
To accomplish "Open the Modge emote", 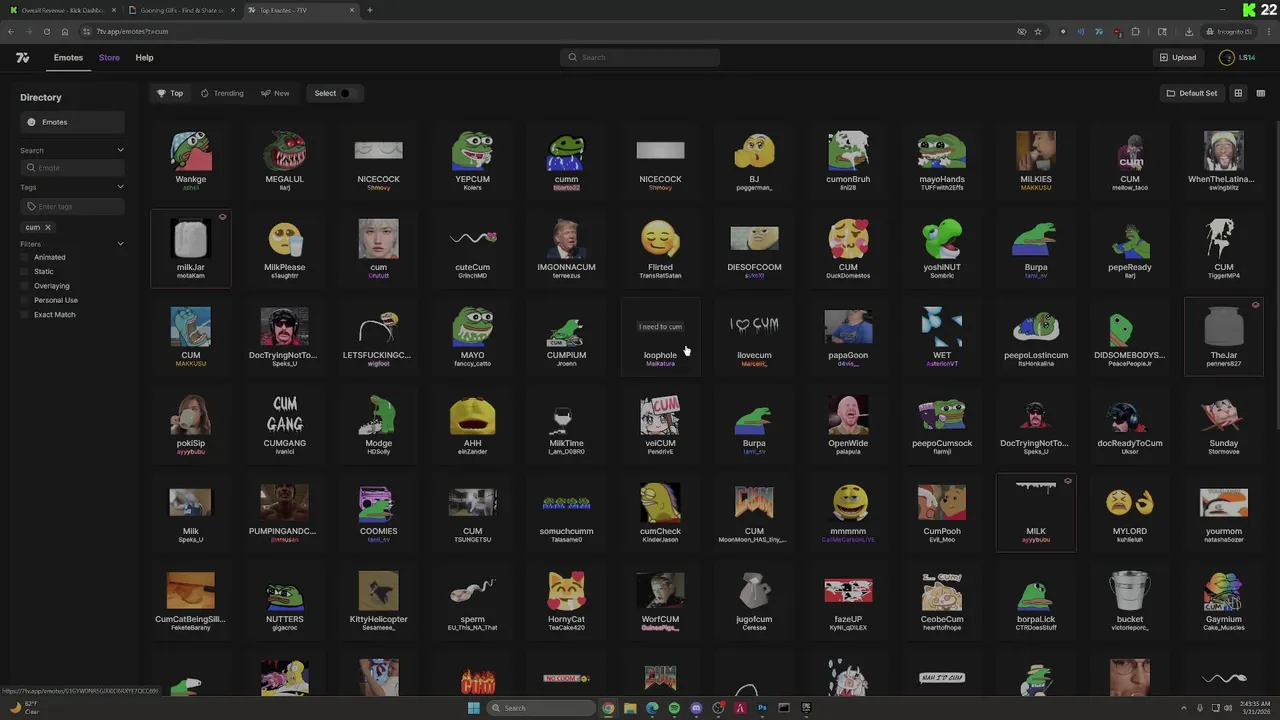I will click(378, 424).
